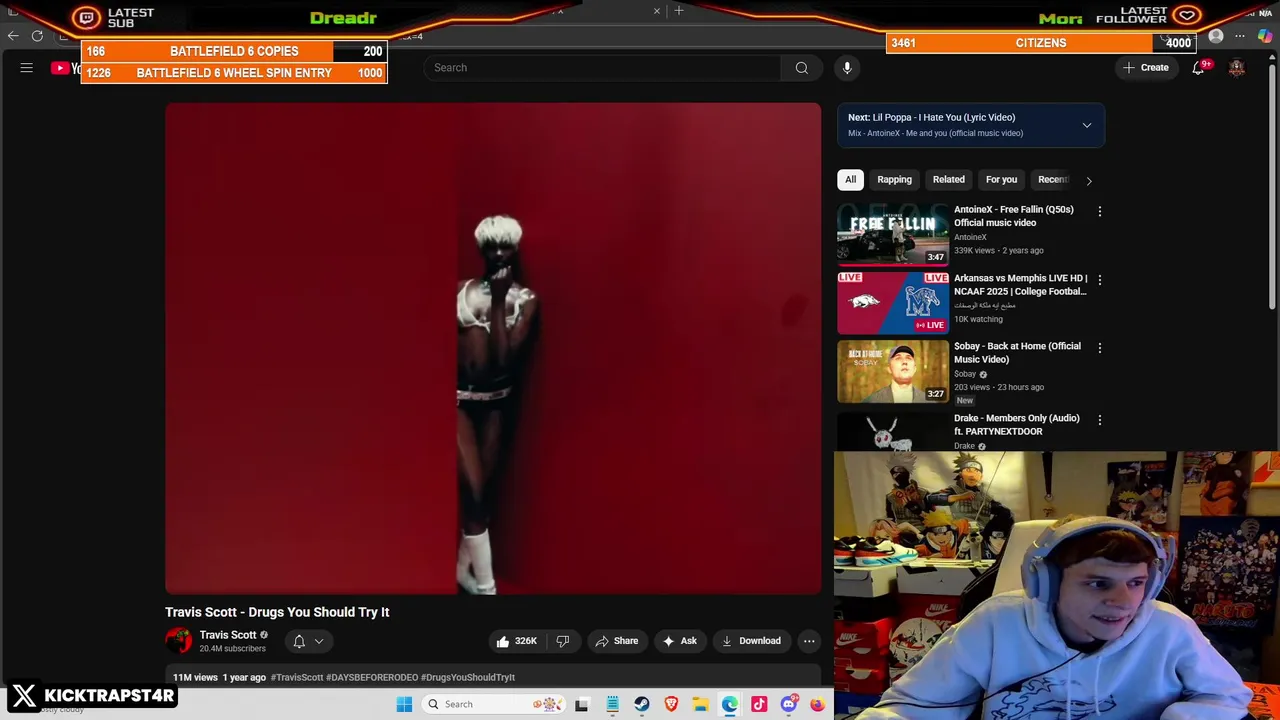Open the YouTube hamburger guide menu

[27, 68]
